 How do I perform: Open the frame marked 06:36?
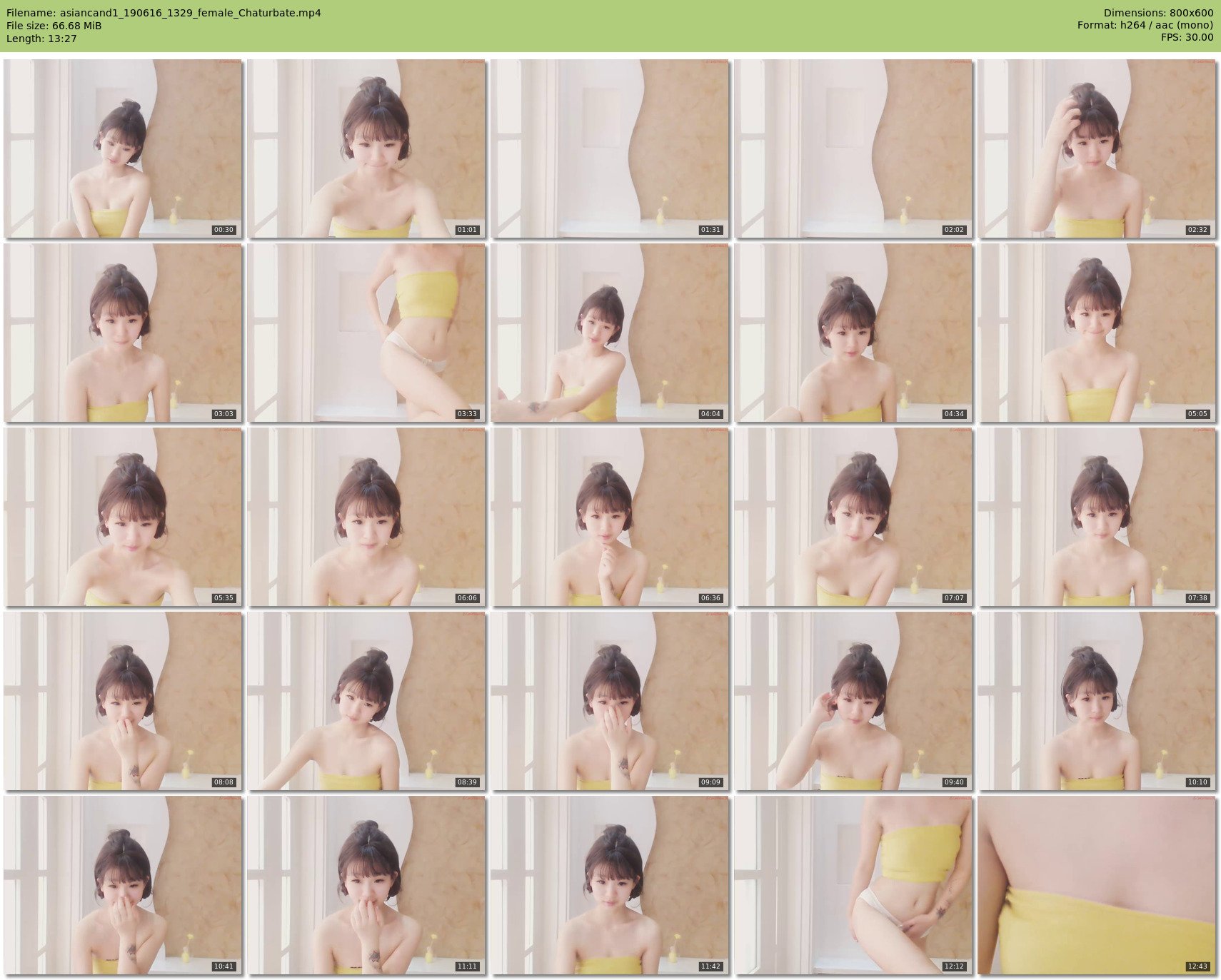610,517
